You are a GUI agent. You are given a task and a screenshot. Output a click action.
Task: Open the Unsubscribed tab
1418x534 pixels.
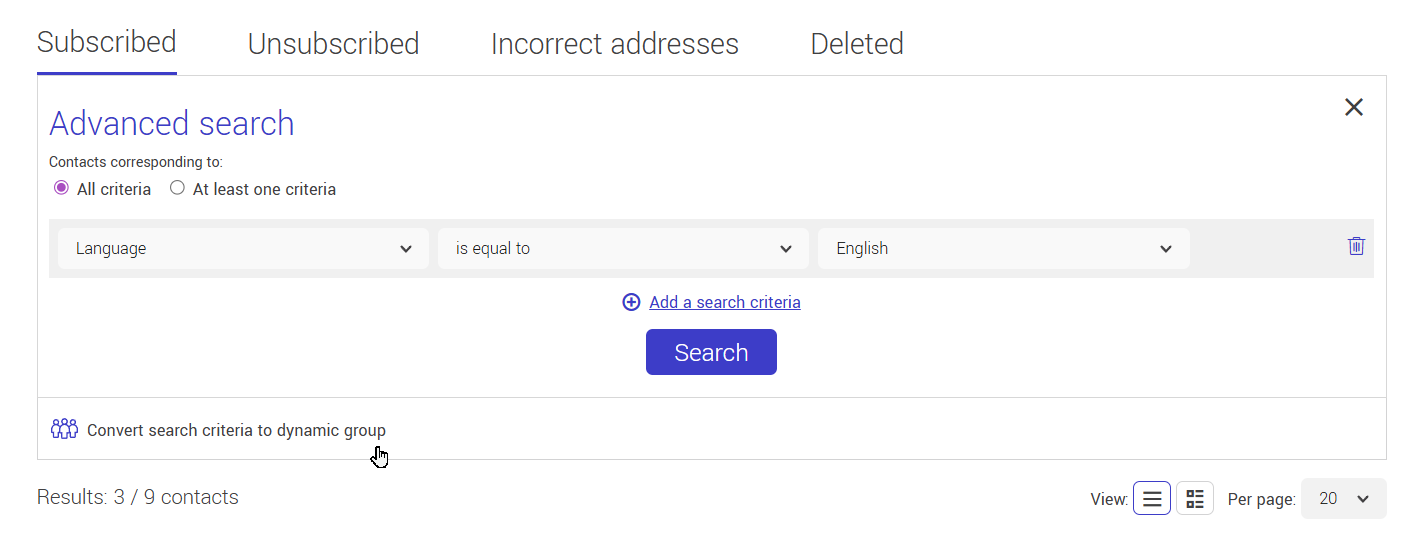tap(333, 44)
